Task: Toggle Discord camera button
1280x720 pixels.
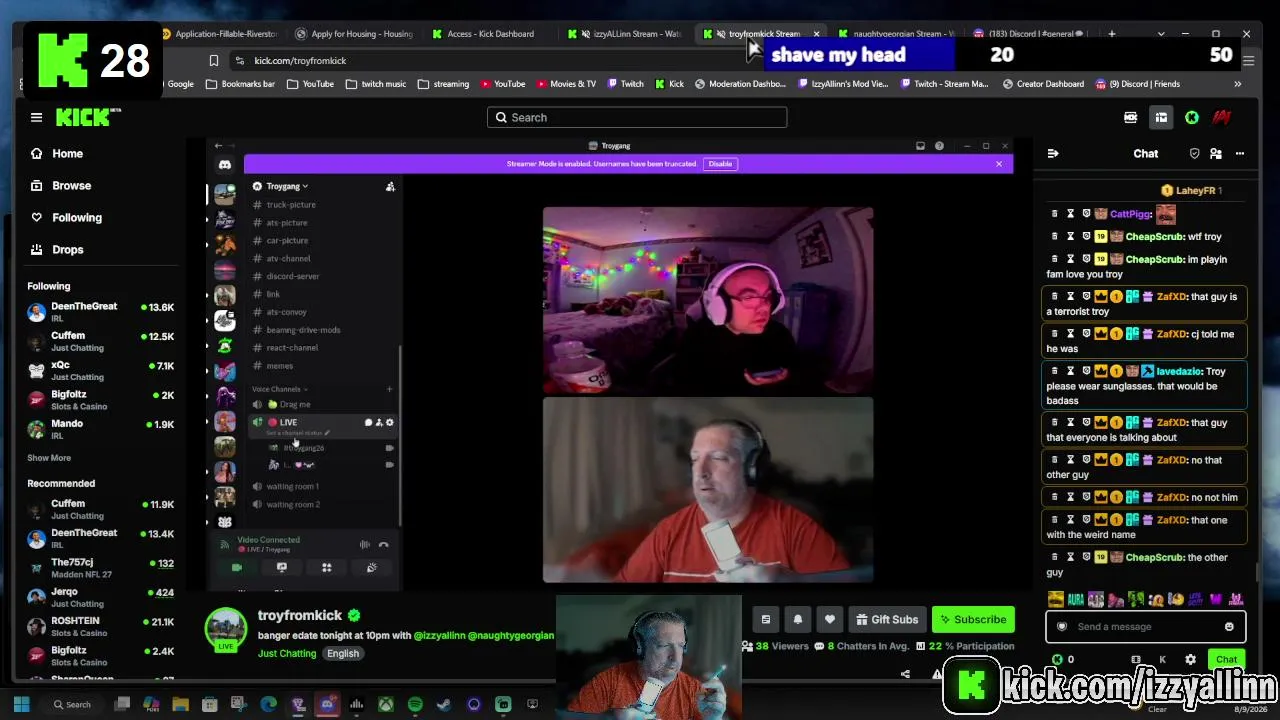Action: (x=237, y=567)
